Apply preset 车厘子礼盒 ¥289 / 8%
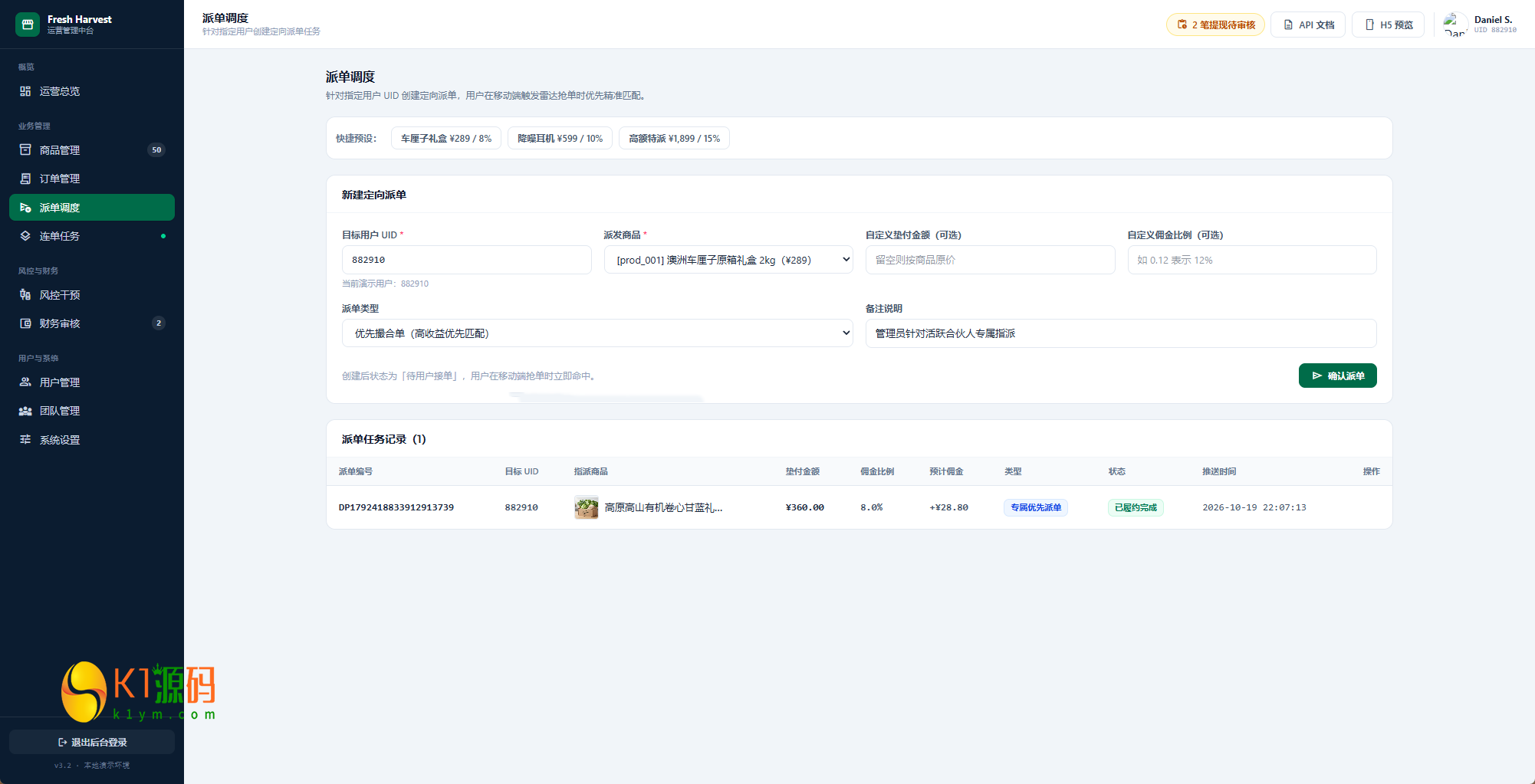The width and height of the screenshot is (1535, 784). [x=446, y=139]
